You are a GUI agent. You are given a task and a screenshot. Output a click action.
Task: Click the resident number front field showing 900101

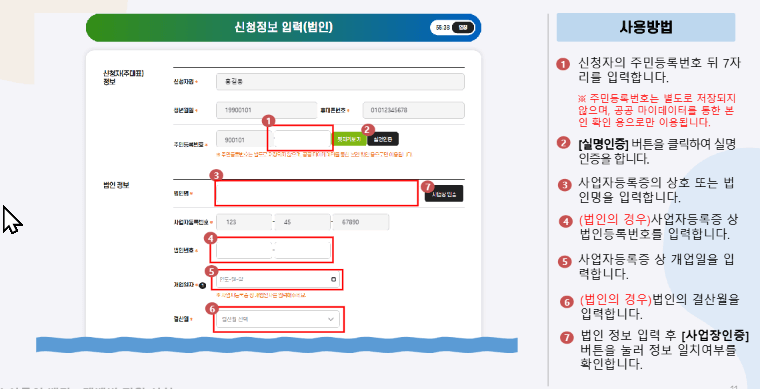click(x=243, y=140)
